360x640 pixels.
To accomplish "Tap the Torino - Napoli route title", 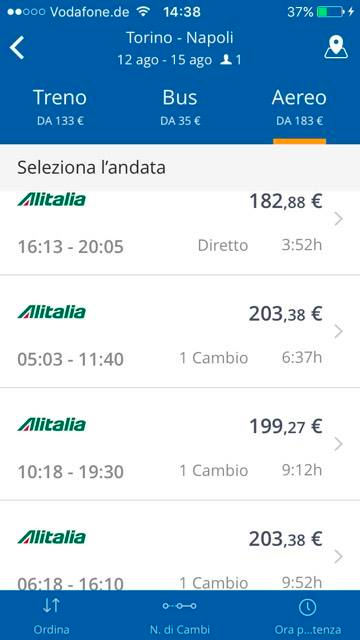I will pyautogui.click(x=180, y=38).
